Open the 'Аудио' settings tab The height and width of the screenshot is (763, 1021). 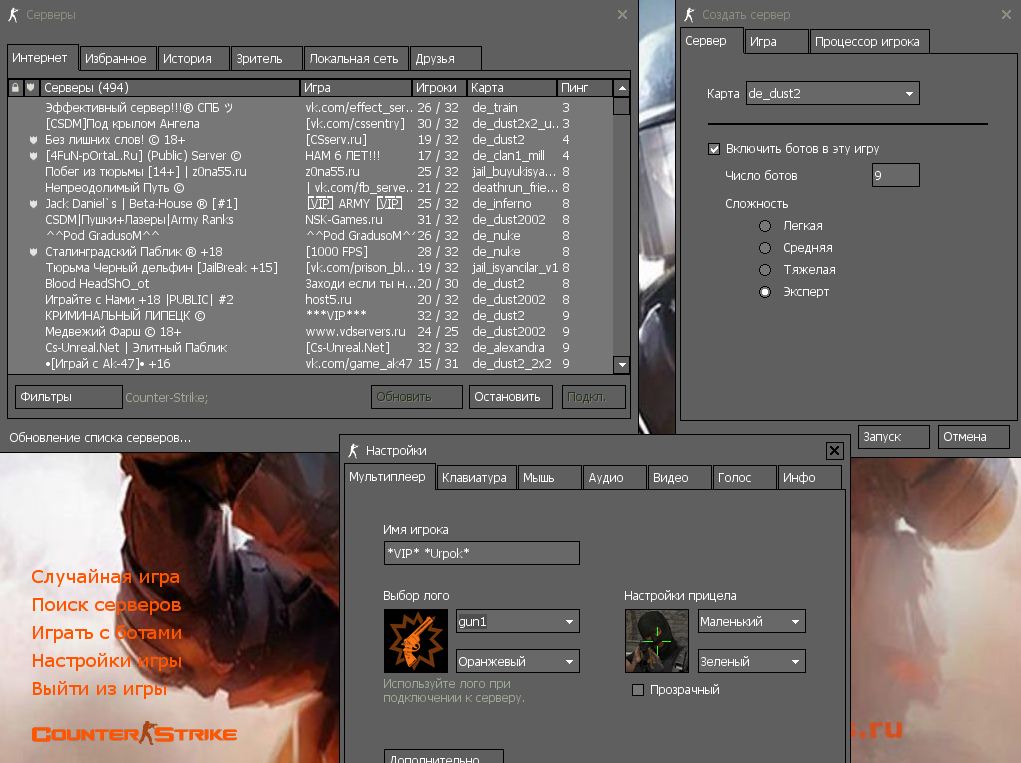point(615,477)
